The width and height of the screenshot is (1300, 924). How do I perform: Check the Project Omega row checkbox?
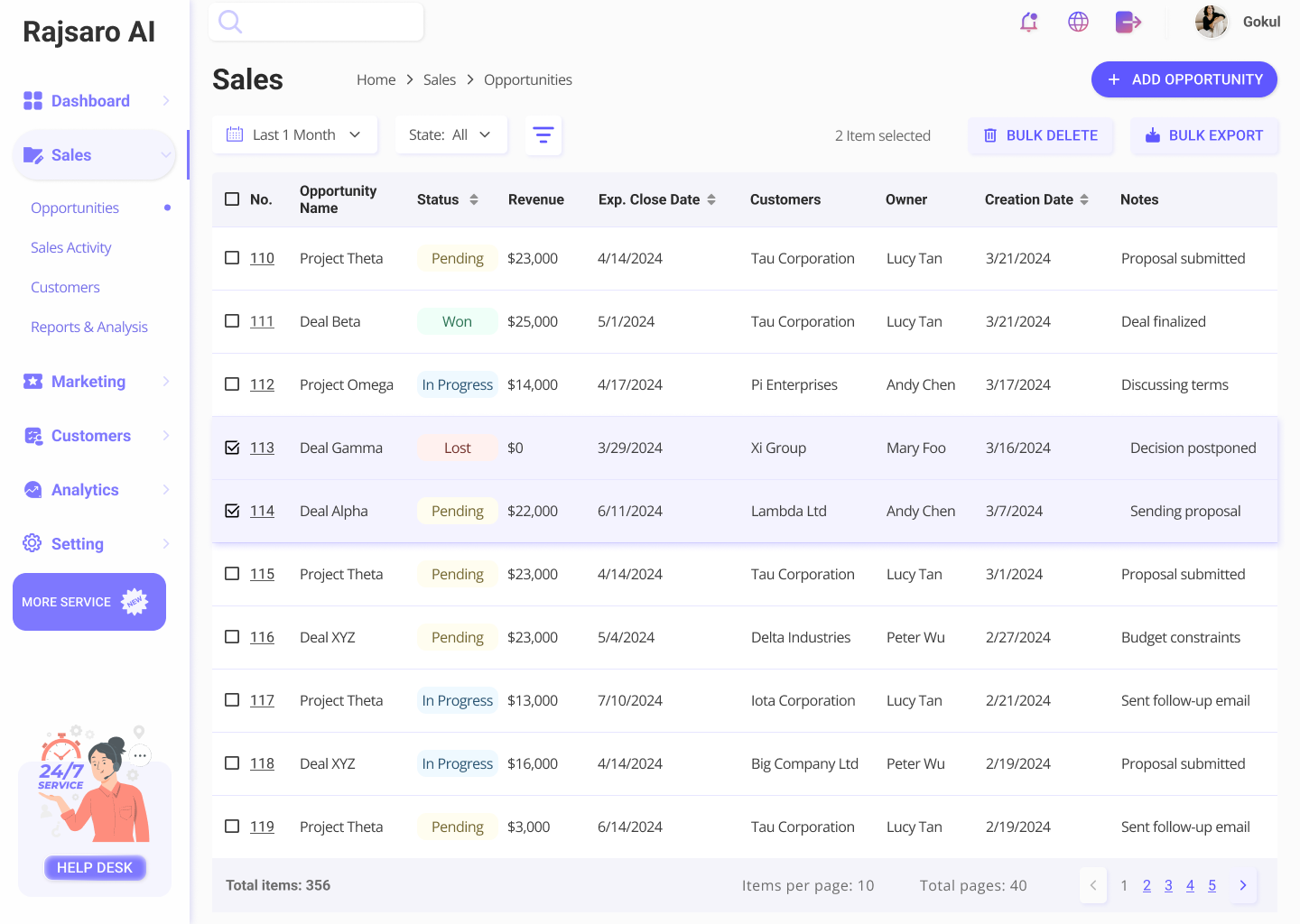point(232,384)
